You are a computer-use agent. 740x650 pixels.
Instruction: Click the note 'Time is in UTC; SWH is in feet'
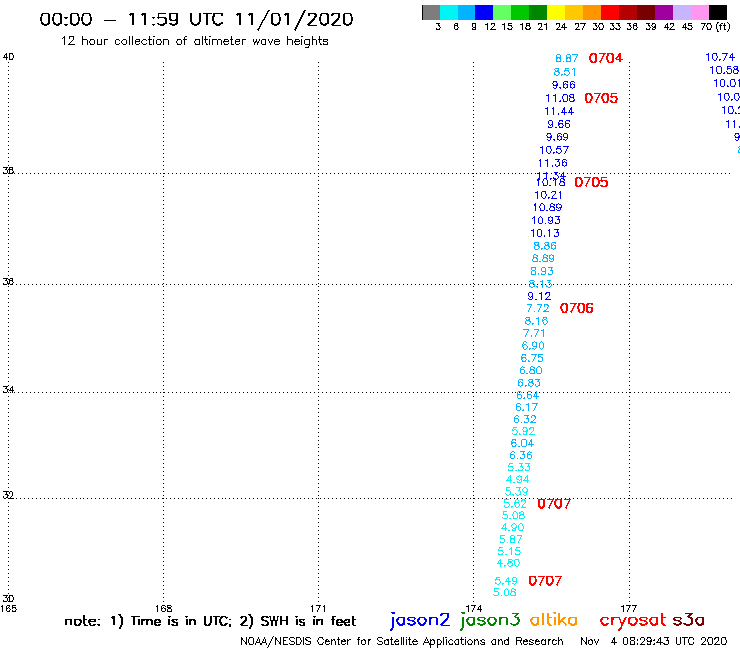click(210, 621)
